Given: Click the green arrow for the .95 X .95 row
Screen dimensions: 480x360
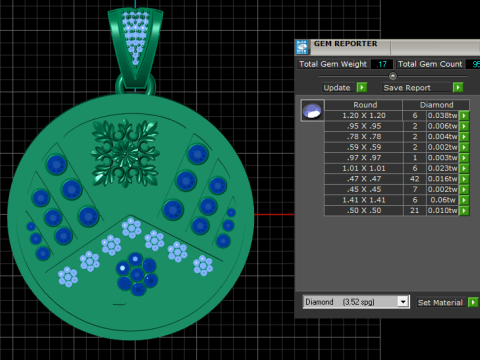Looking at the screenshot, I should pyautogui.click(x=464, y=126).
